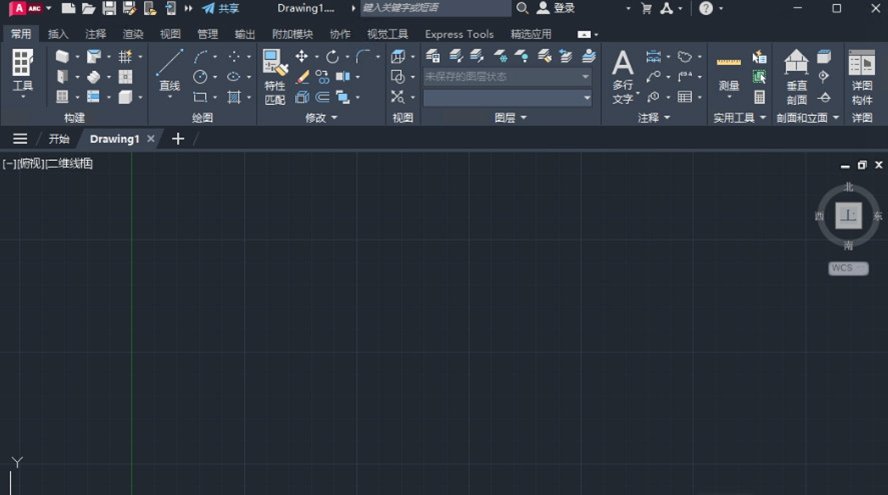Open the Express Tools ribbon tab
The width and height of the screenshot is (888, 495).
coord(459,34)
